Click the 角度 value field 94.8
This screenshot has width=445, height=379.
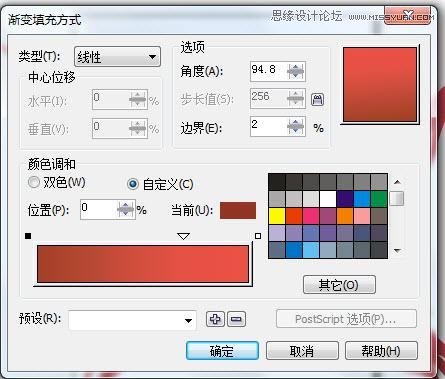click(268, 71)
